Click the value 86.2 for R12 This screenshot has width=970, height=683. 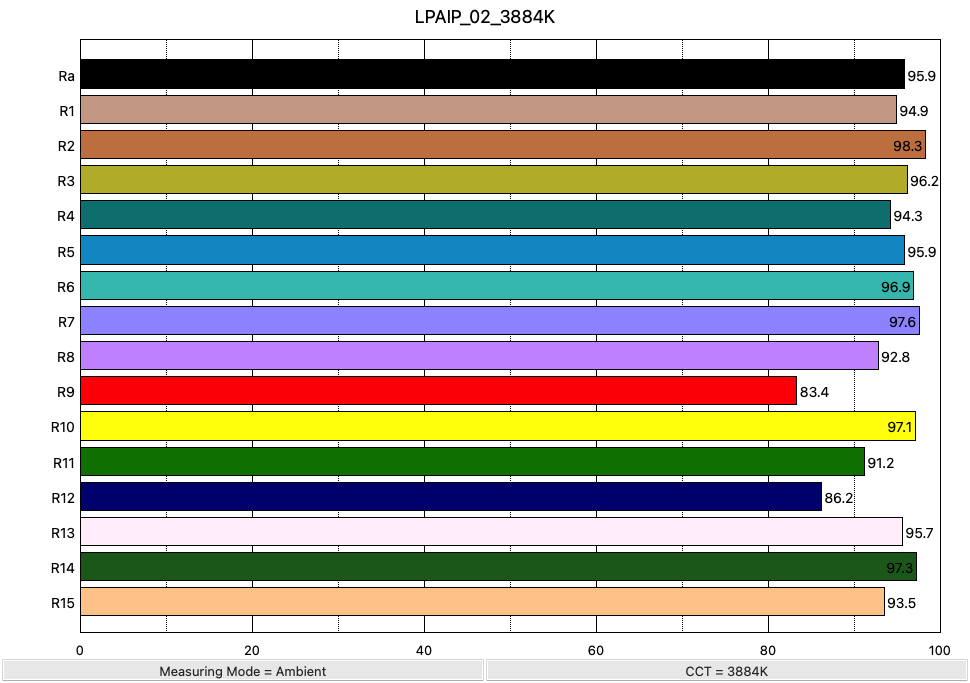click(839, 498)
